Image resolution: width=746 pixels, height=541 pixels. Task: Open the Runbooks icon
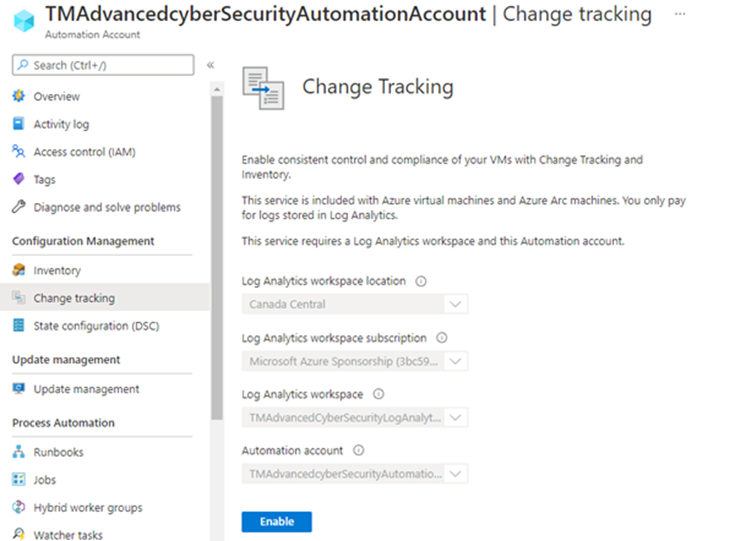pyautogui.click(x=18, y=453)
